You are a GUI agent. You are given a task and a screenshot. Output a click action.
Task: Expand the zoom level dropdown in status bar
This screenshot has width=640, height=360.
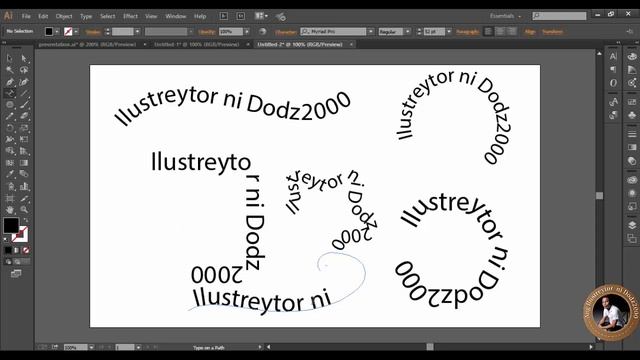pyautogui.click(x=91, y=347)
